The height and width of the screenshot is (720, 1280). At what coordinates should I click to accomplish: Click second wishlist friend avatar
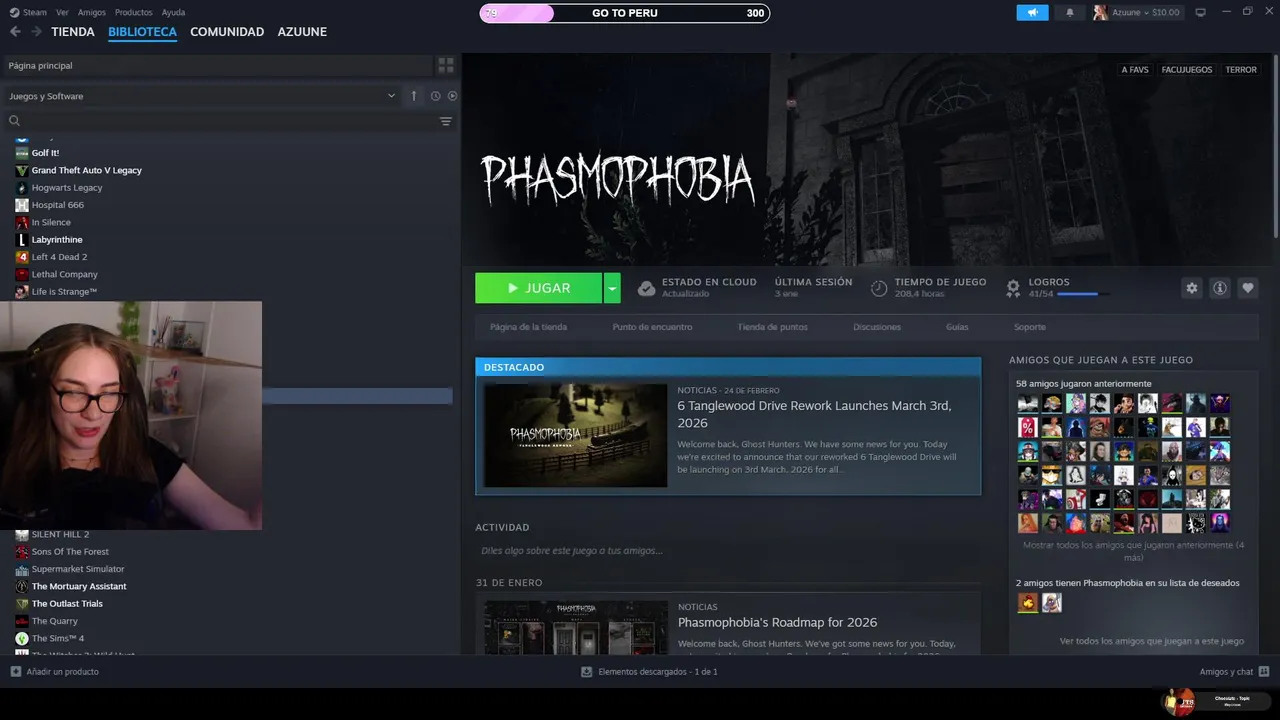coord(1051,603)
